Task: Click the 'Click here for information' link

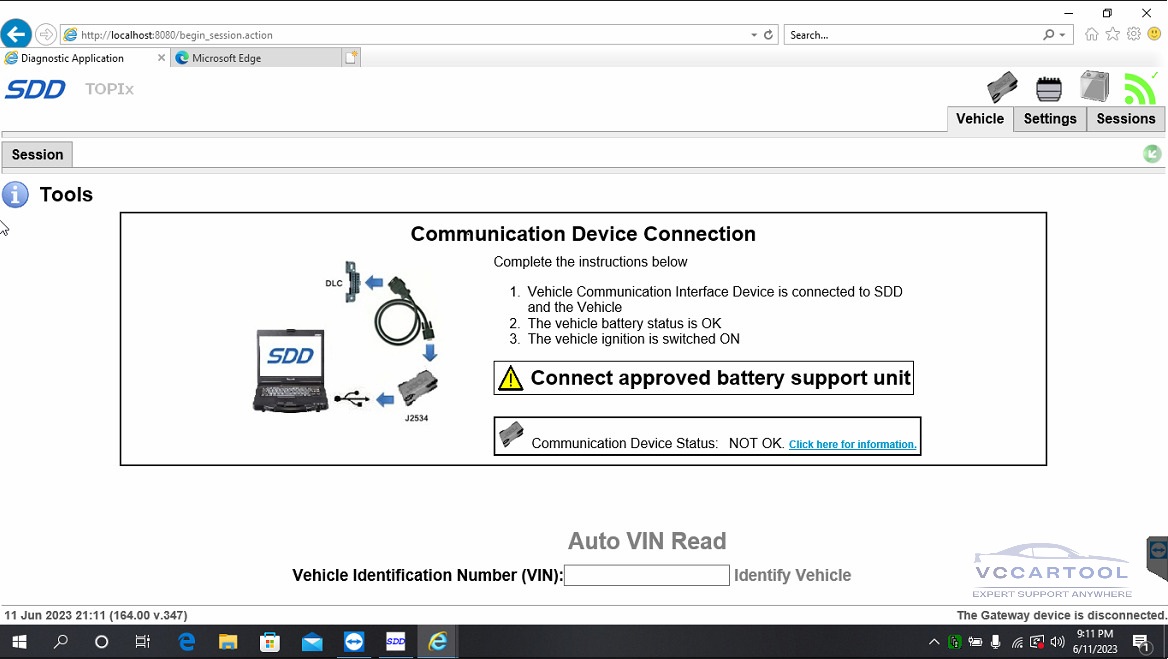Action: pos(852,444)
